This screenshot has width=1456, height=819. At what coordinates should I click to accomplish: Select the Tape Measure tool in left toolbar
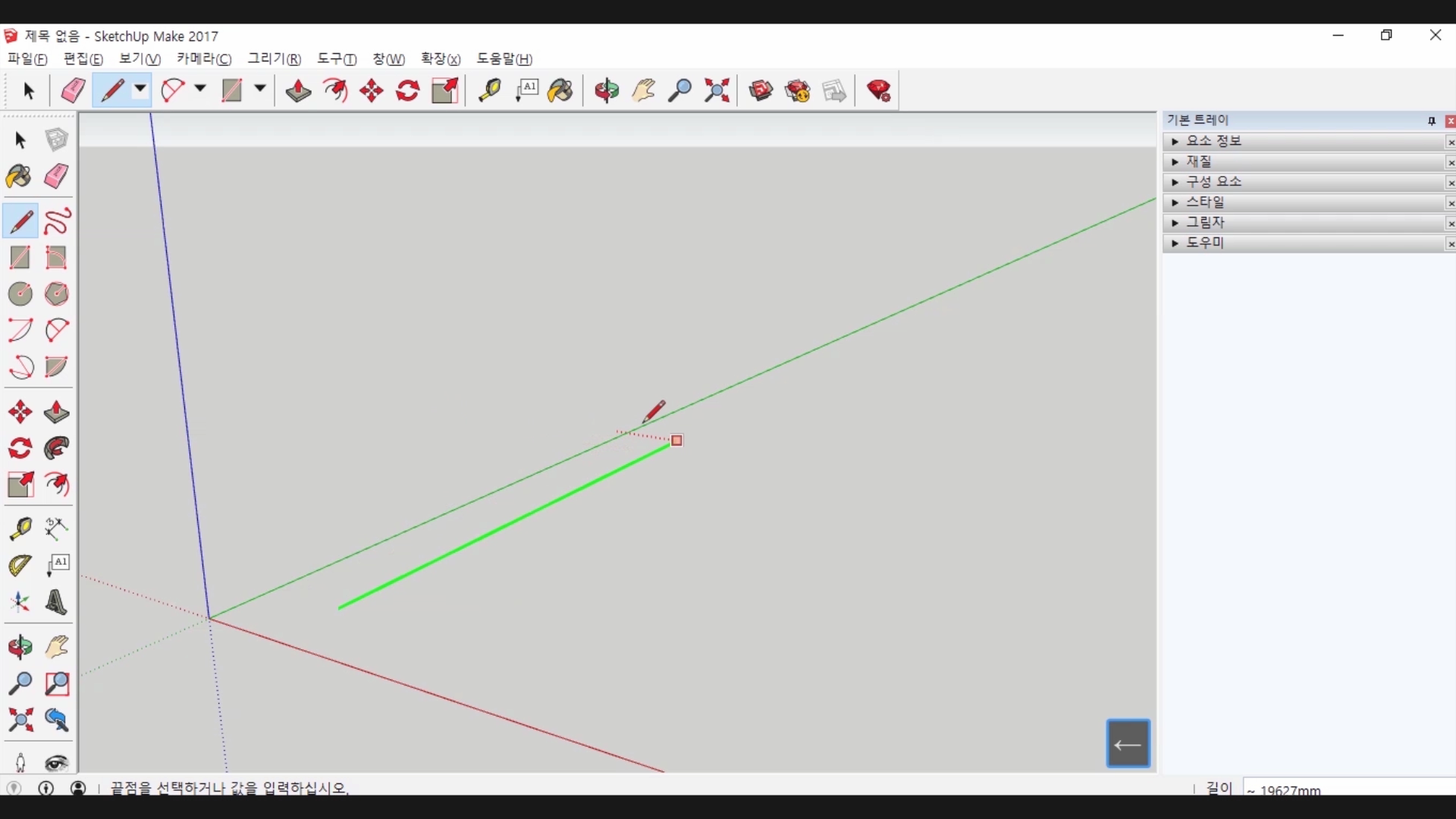pos(20,529)
